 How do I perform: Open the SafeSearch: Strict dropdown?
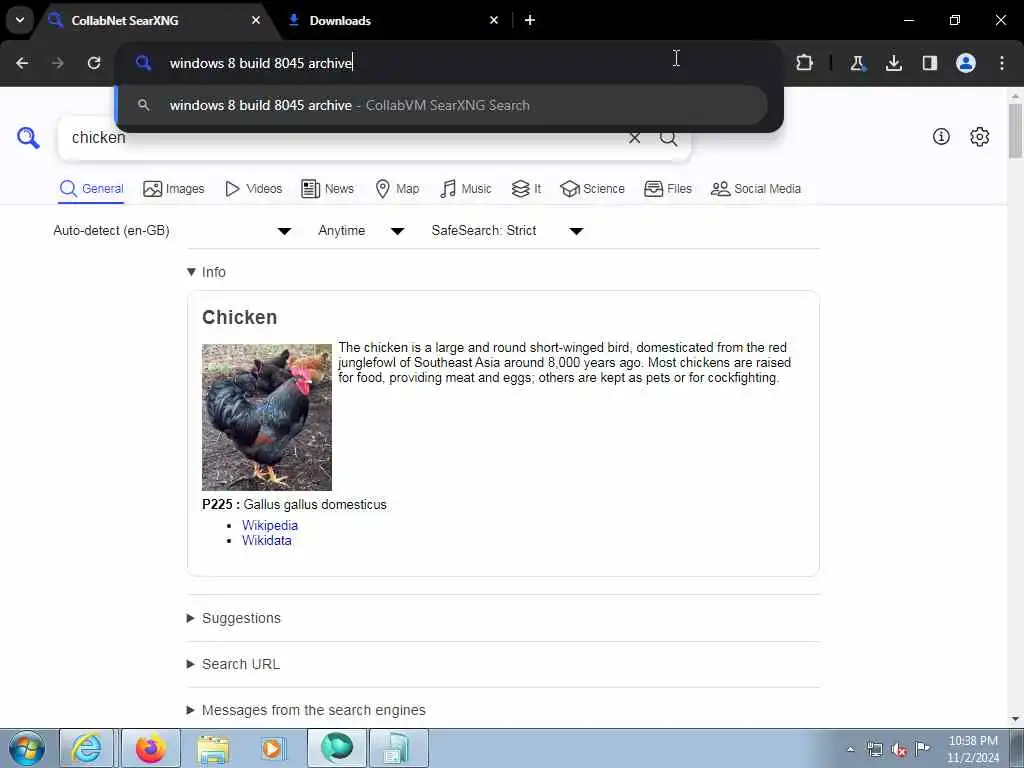507,231
